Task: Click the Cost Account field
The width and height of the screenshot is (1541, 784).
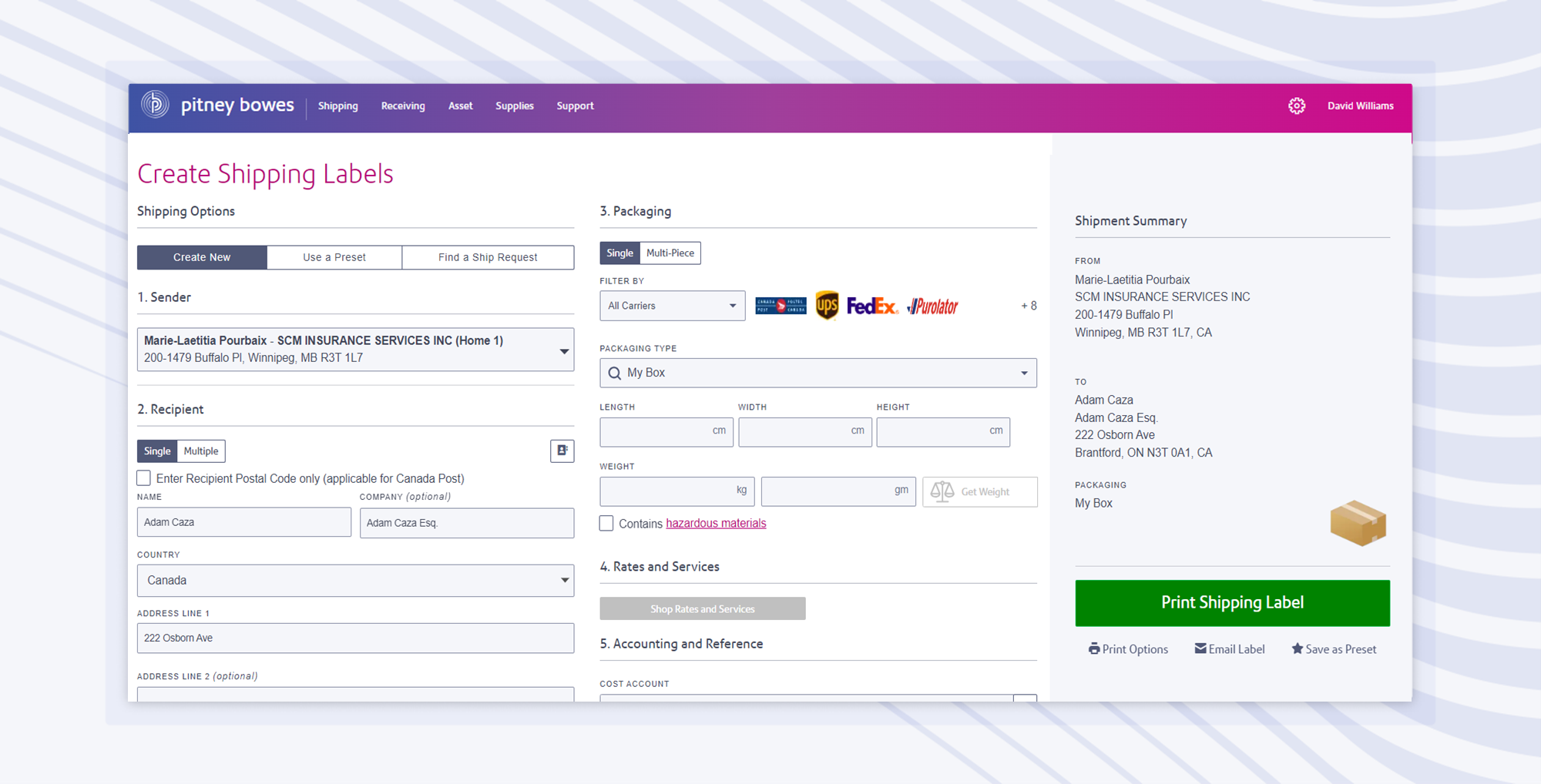Action: coord(807,698)
